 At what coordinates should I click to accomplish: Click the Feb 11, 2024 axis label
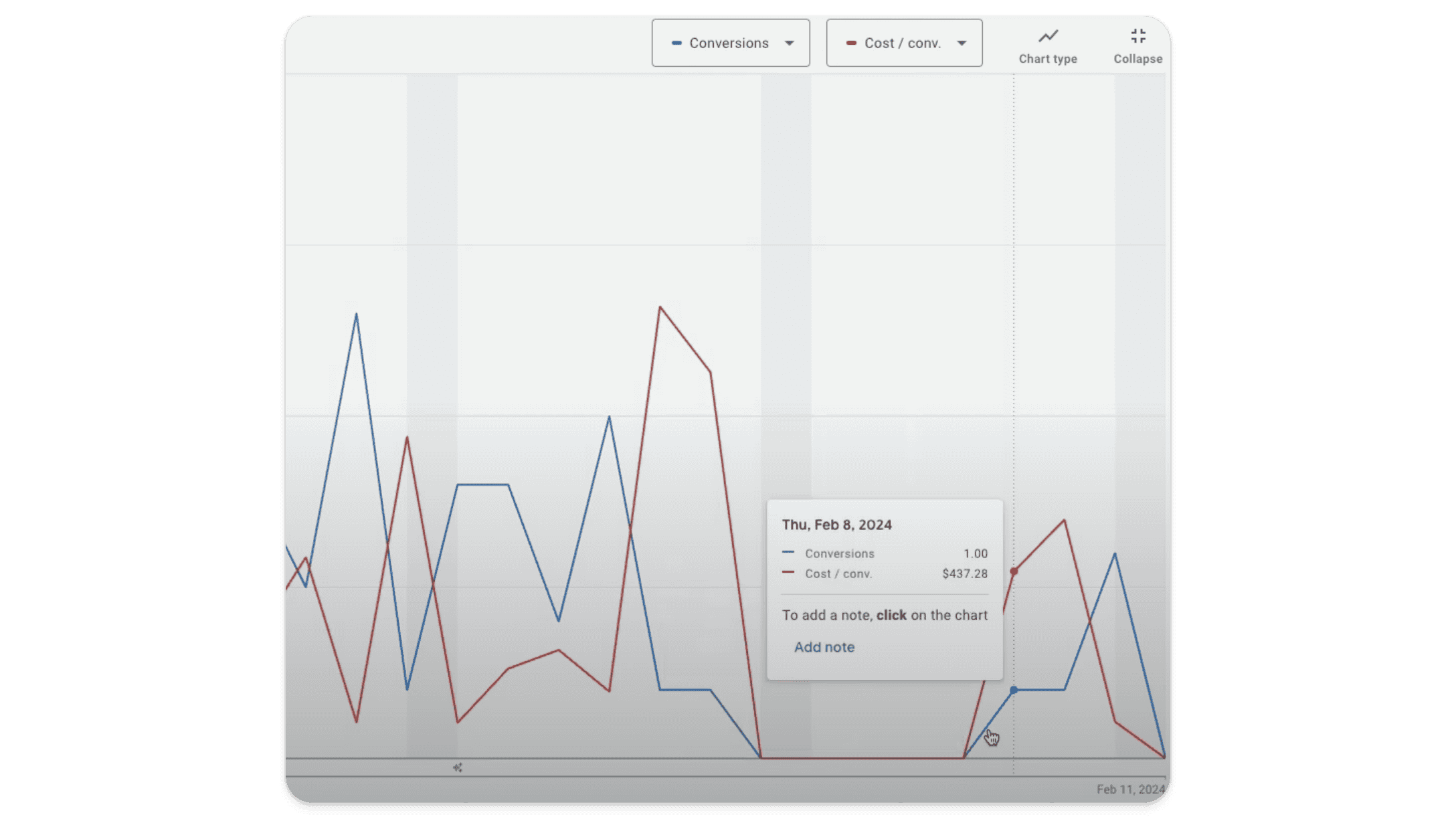(1130, 790)
